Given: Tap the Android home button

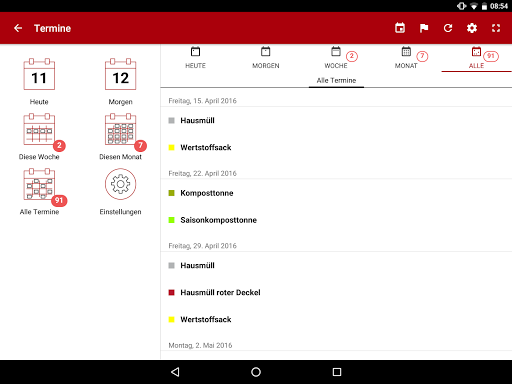Looking at the screenshot, I should [256, 372].
